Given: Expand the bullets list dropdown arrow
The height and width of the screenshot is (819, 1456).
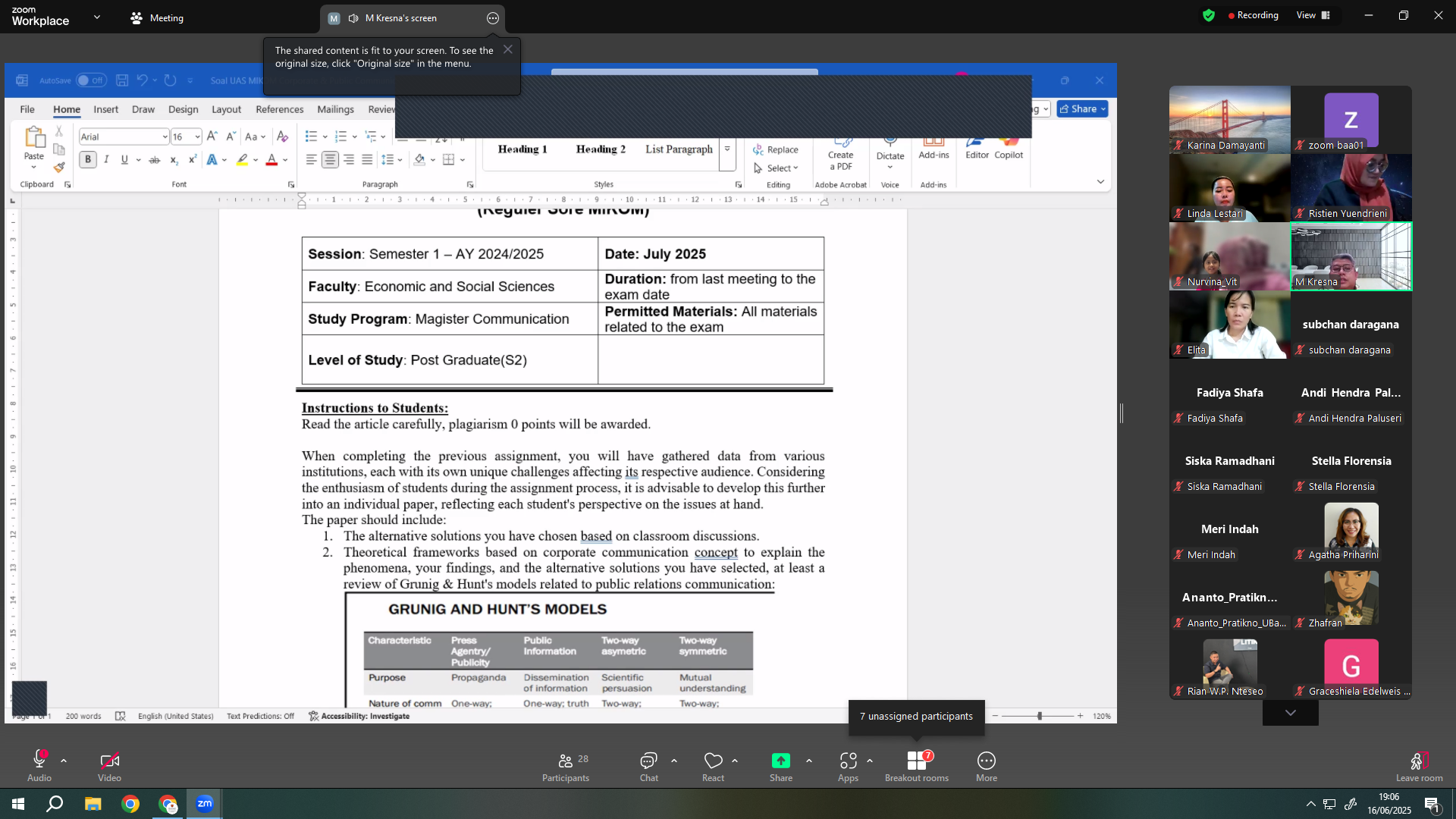Looking at the screenshot, I should tap(325, 136).
